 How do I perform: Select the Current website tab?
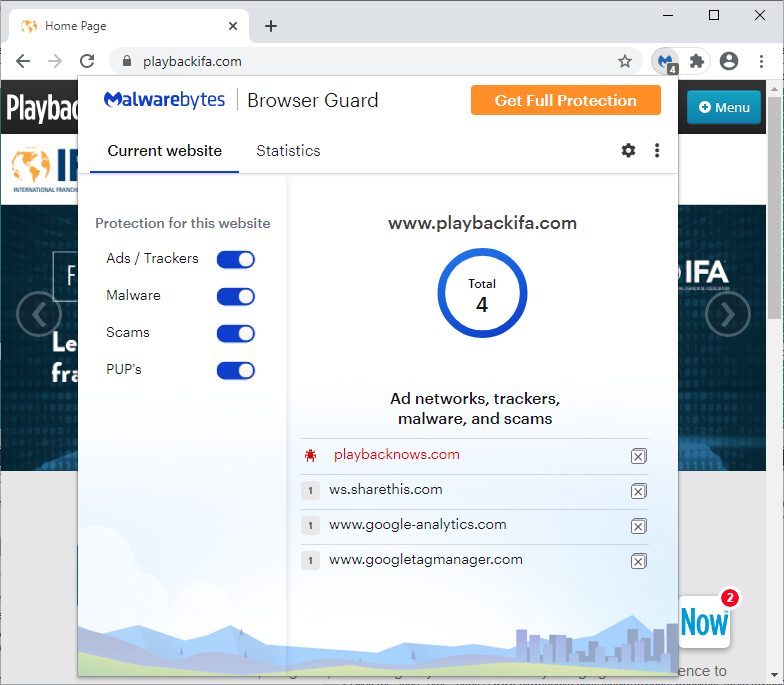[x=164, y=150]
